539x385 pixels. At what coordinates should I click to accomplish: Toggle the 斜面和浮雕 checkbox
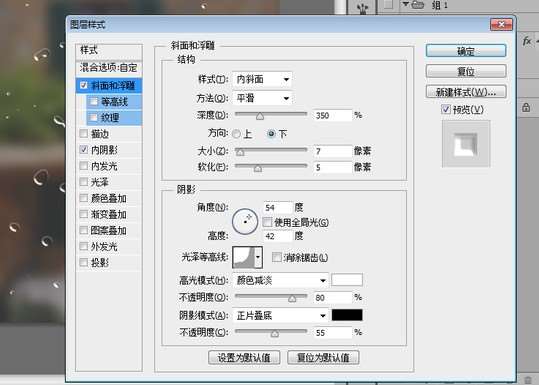coord(84,85)
